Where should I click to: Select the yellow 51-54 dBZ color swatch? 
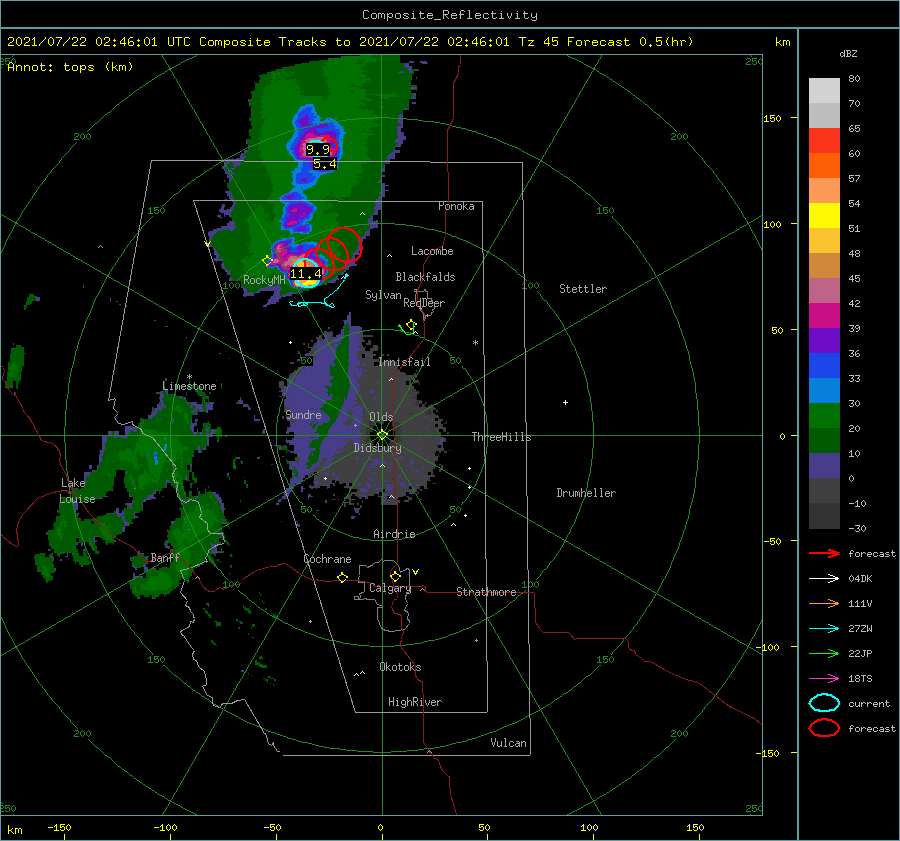pos(824,215)
